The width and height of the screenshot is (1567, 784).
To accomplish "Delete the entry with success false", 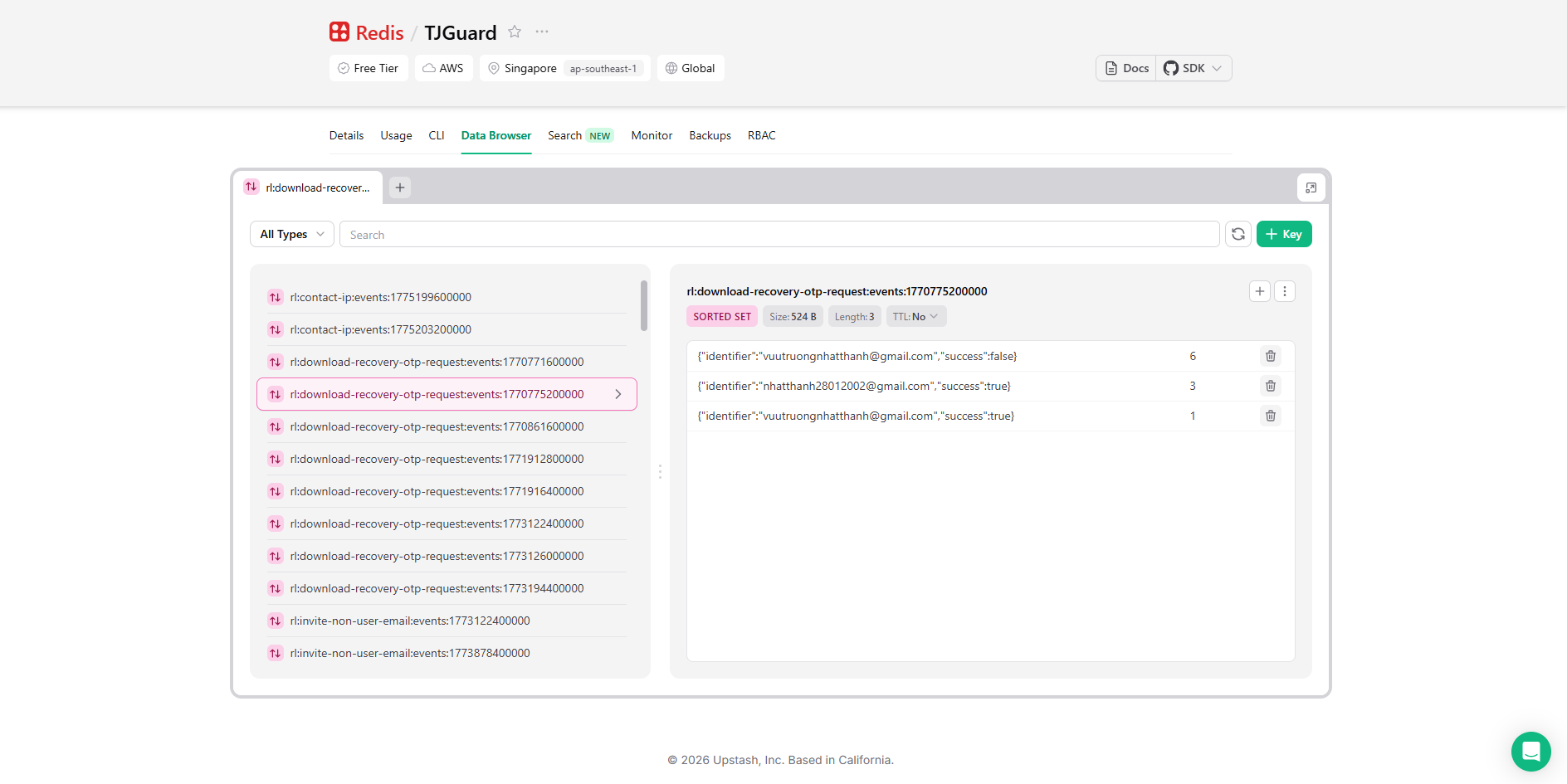I will tap(1270, 356).
